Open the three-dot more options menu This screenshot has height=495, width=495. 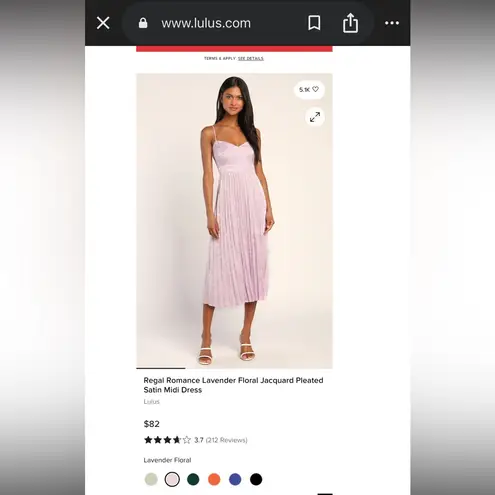point(392,23)
